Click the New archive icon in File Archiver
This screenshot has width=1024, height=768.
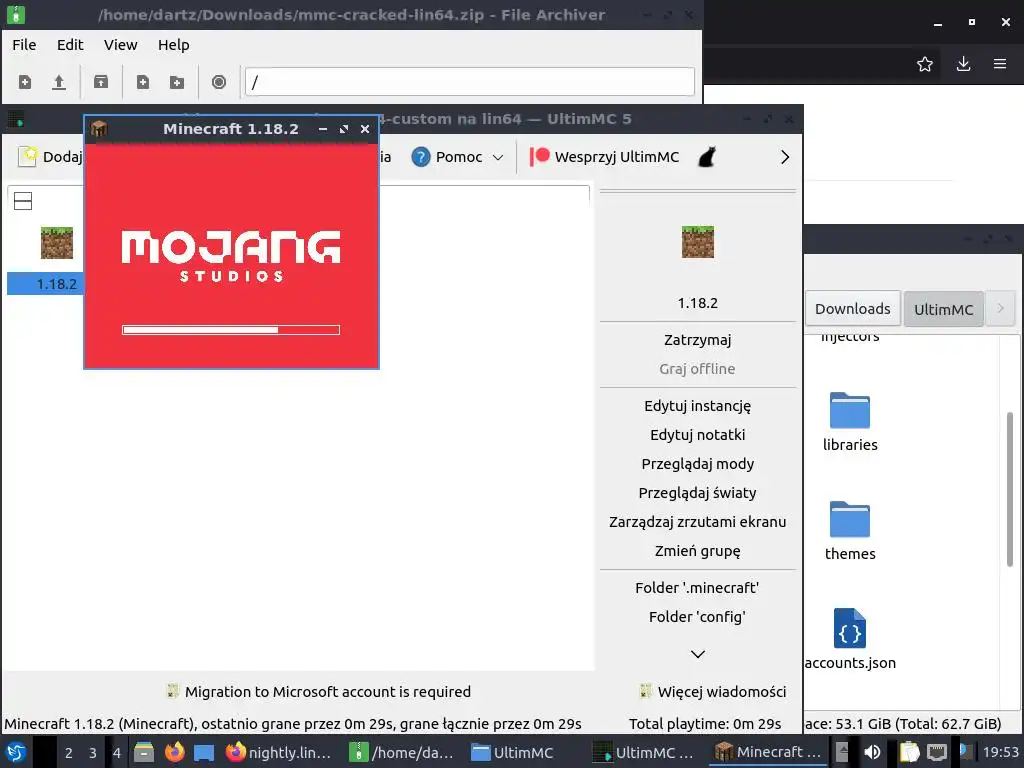point(25,82)
